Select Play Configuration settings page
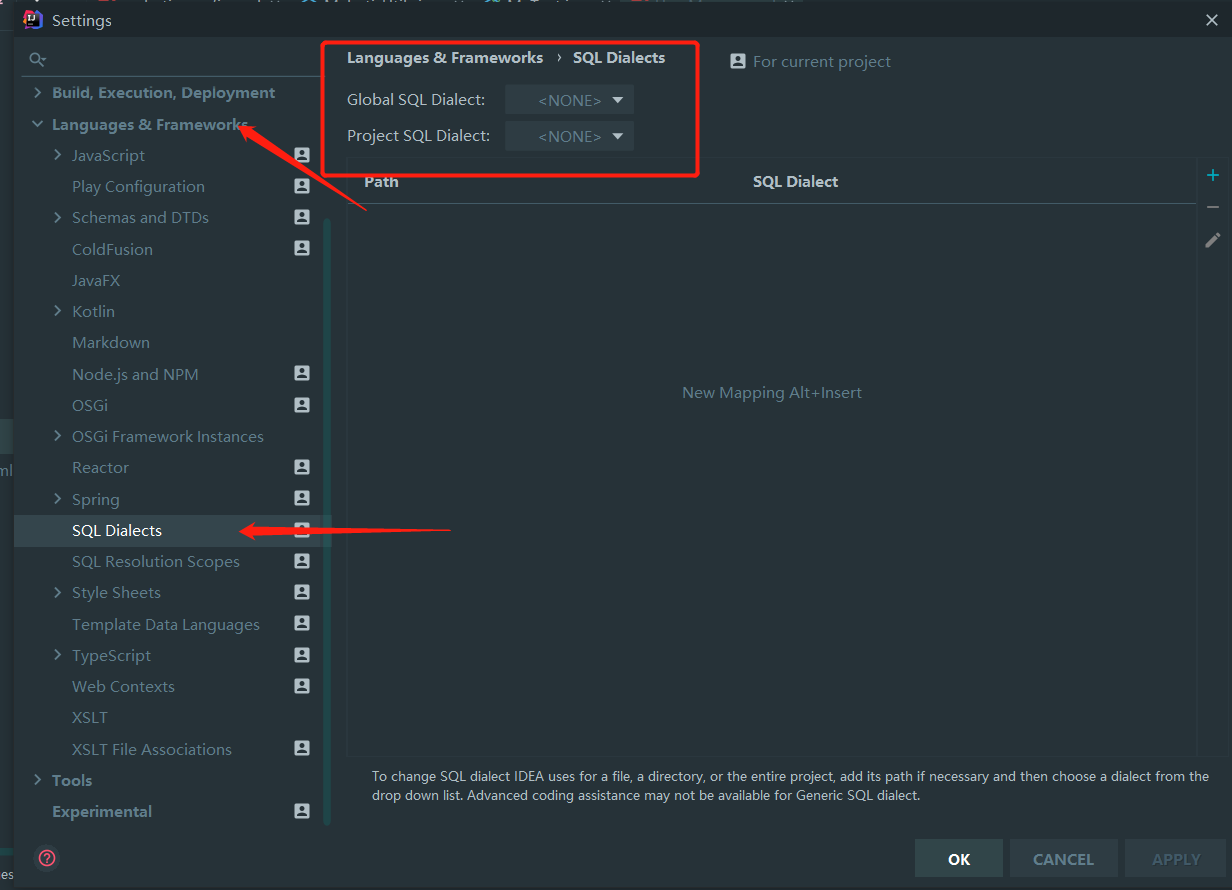The width and height of the screenshot is (1232, 890). pyautogui.click(x=138, y=186)
